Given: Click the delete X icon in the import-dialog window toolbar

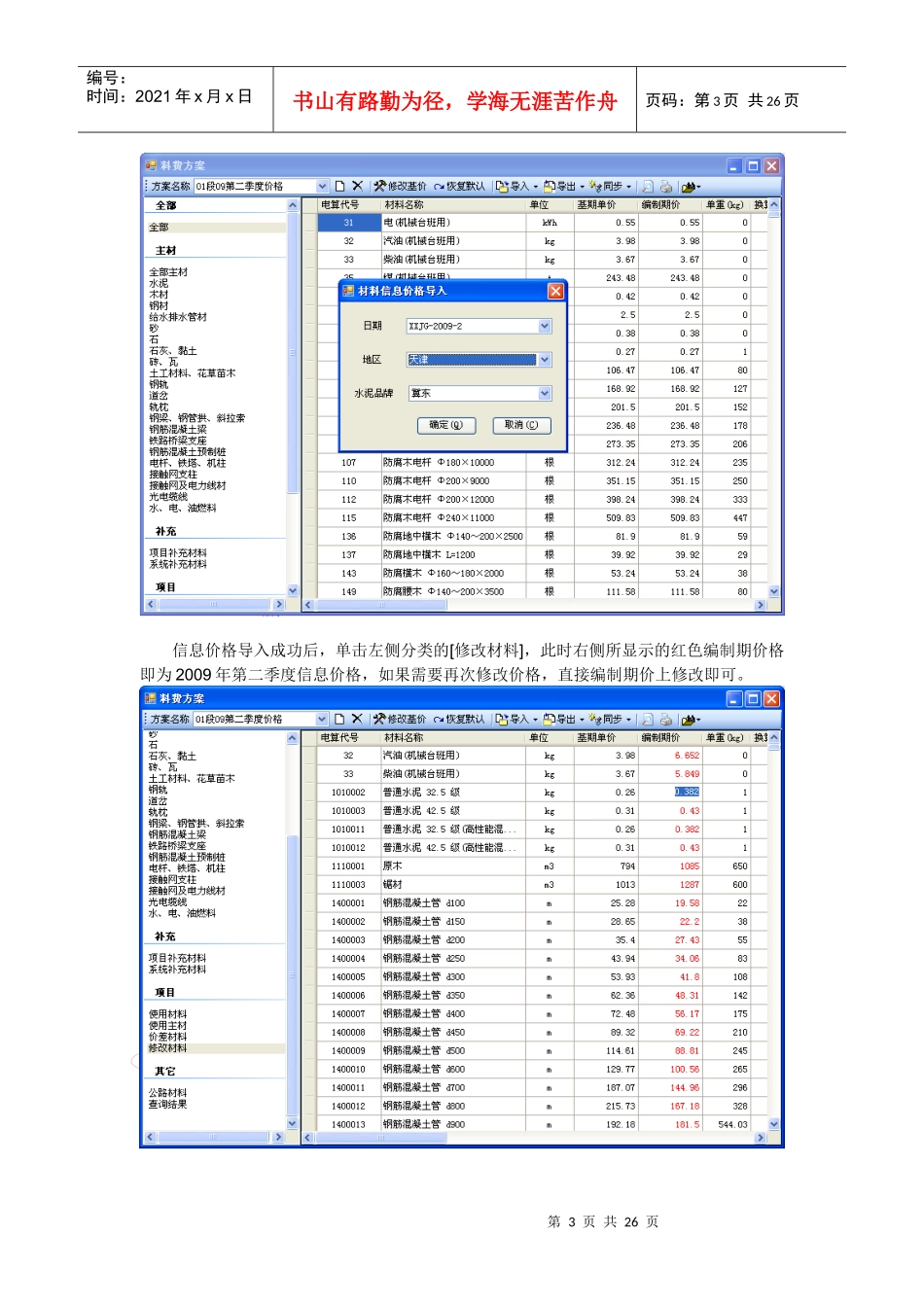Looking at the screenshot, I should [x=357, y=186].
